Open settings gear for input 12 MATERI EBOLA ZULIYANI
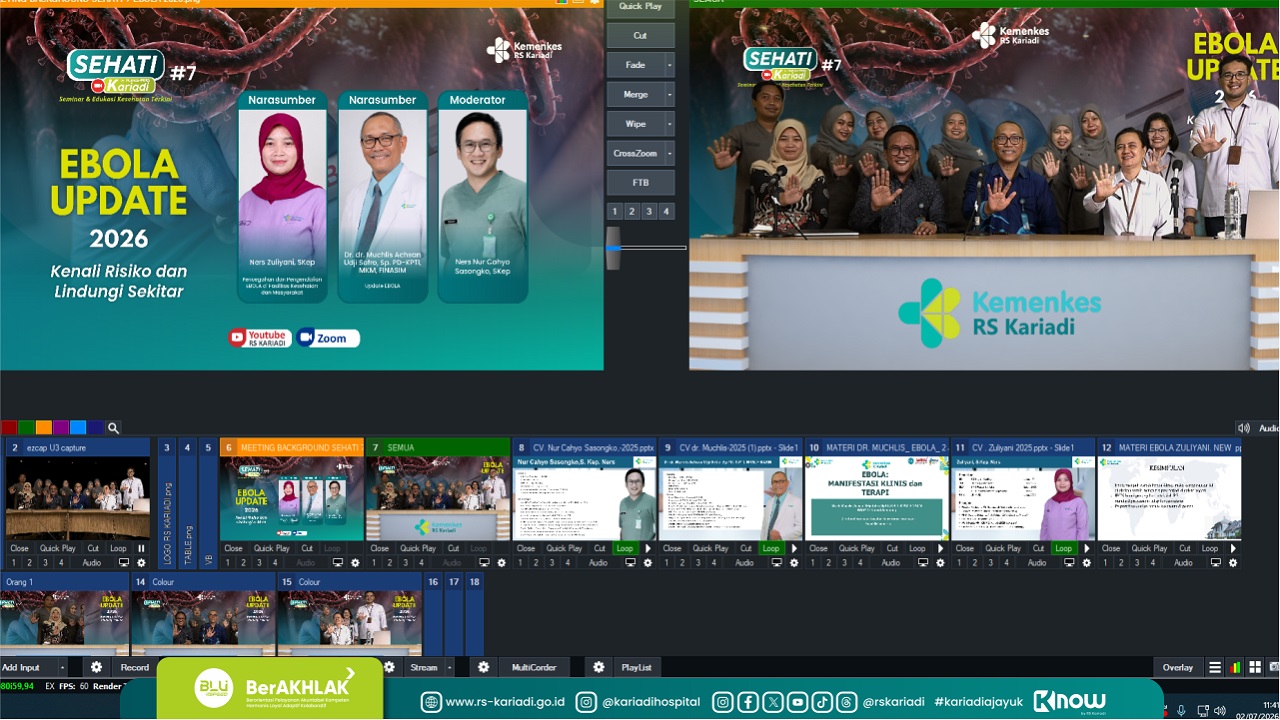Screen dimensions: 1280x720 pyautogui.click(x=1232, y=563)
